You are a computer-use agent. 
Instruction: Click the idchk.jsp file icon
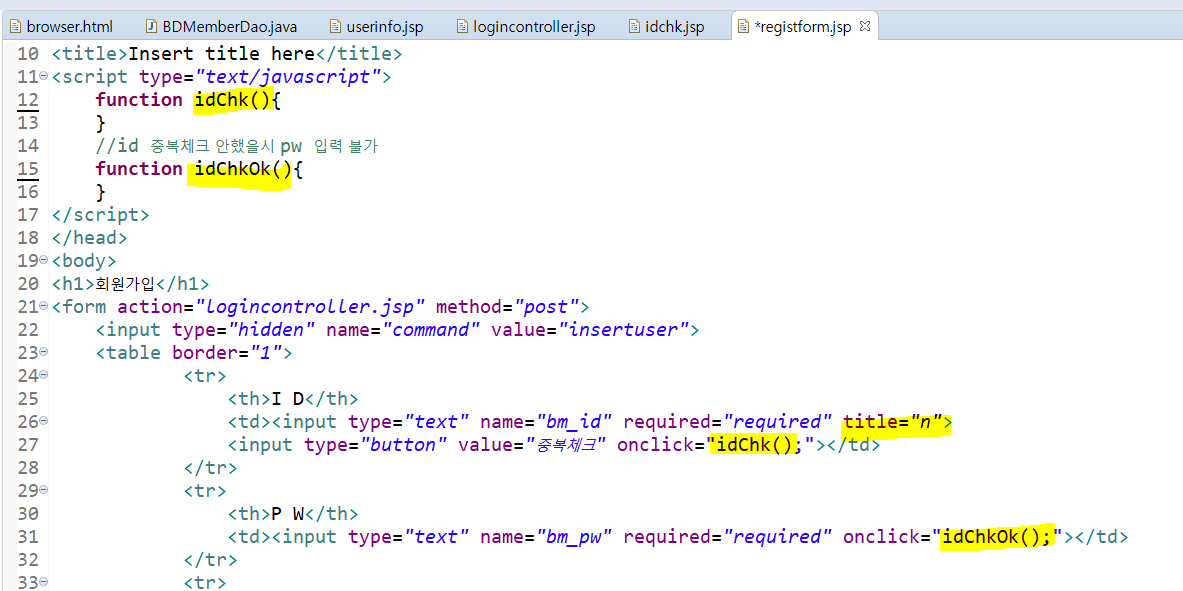pyautogui.click(x=635, y=27)
